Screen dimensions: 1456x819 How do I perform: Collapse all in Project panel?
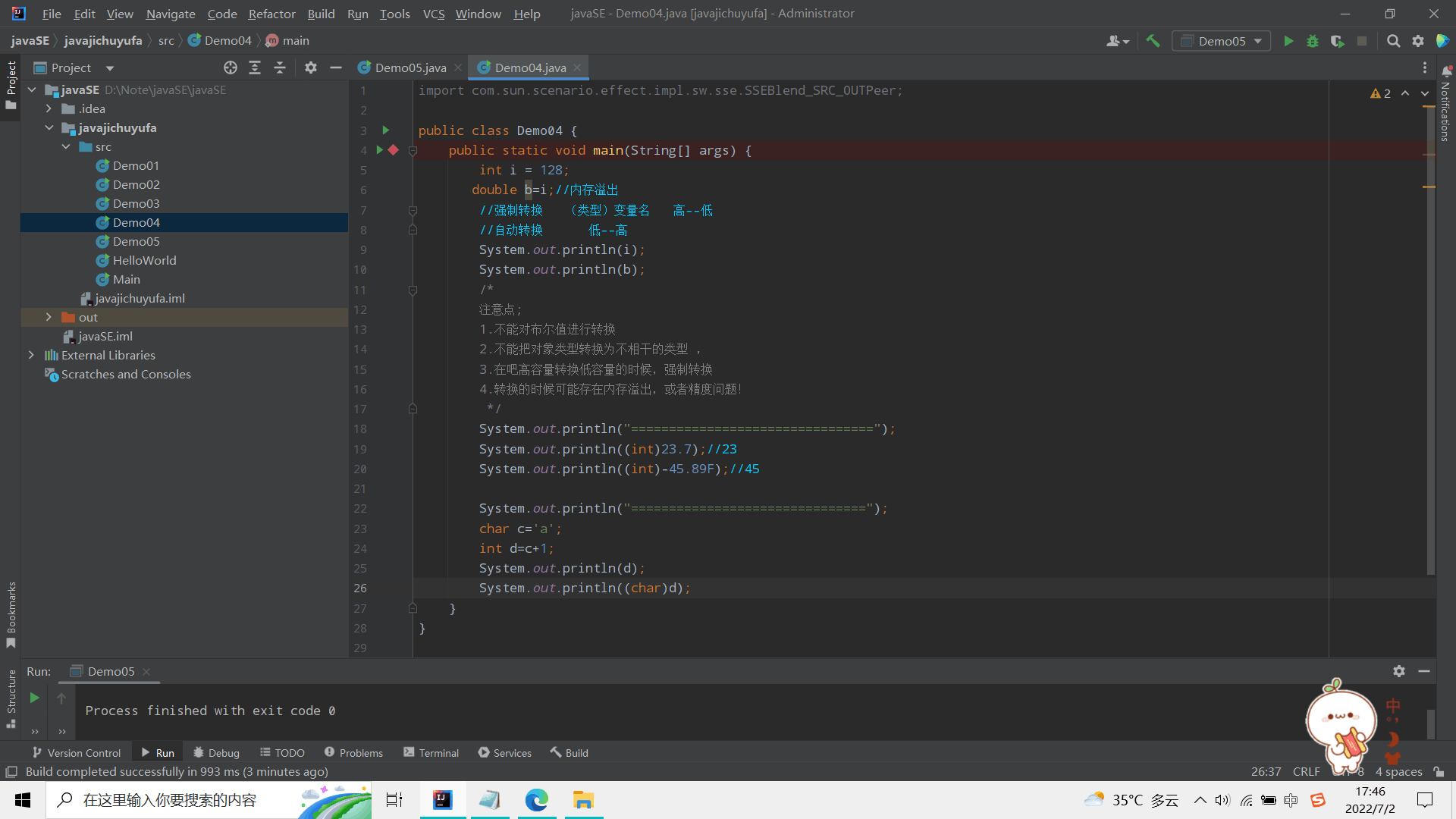(280, 67)
